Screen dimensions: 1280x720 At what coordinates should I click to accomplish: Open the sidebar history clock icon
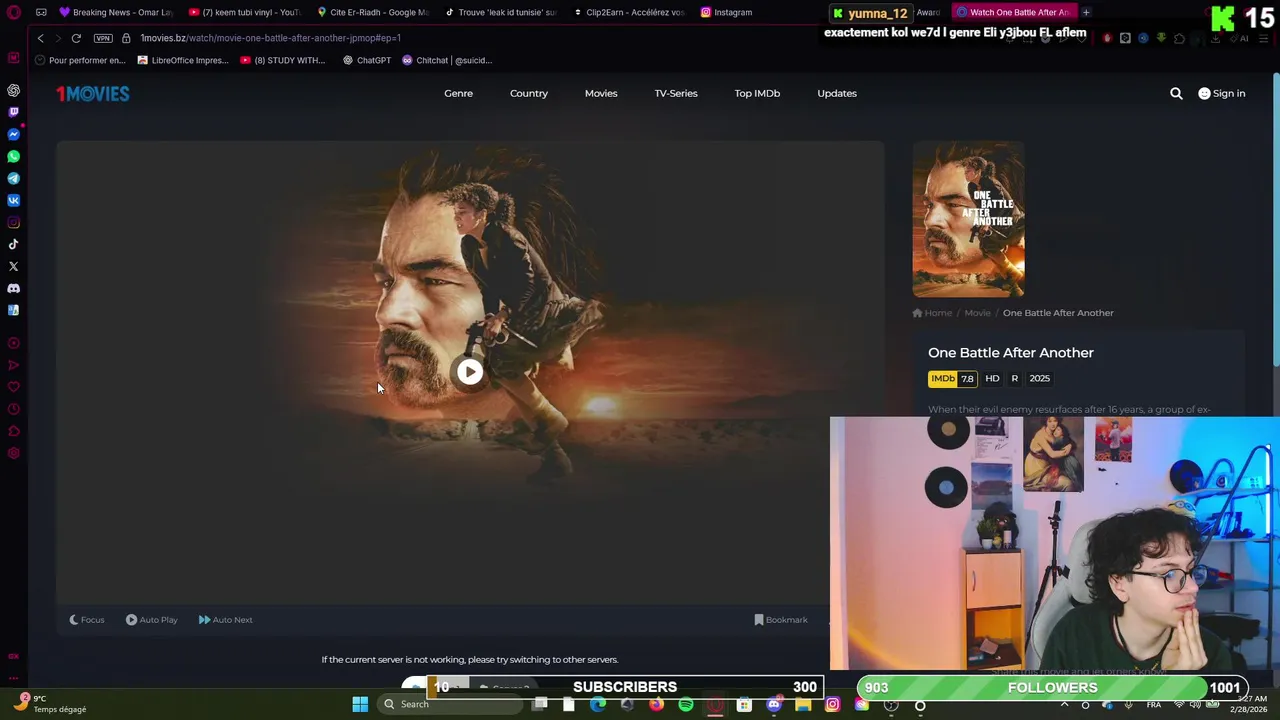13,409
